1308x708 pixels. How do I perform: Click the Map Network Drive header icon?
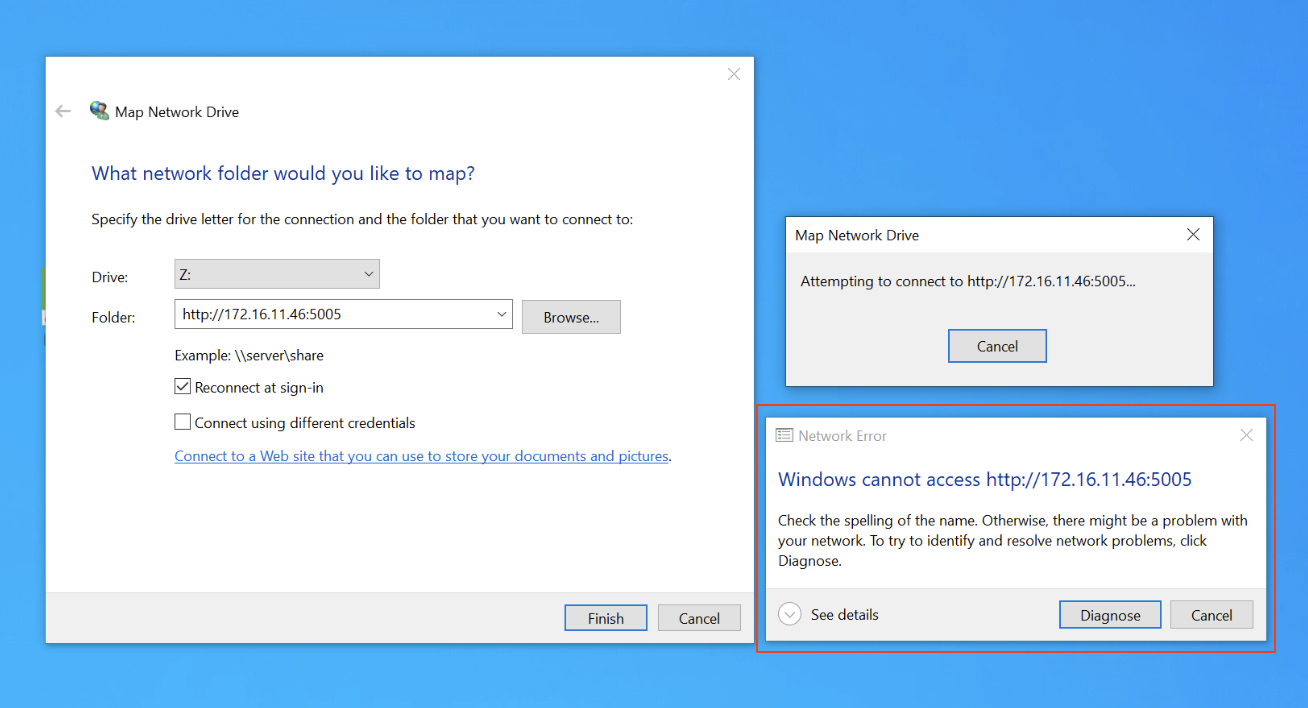tap(100, 111)
